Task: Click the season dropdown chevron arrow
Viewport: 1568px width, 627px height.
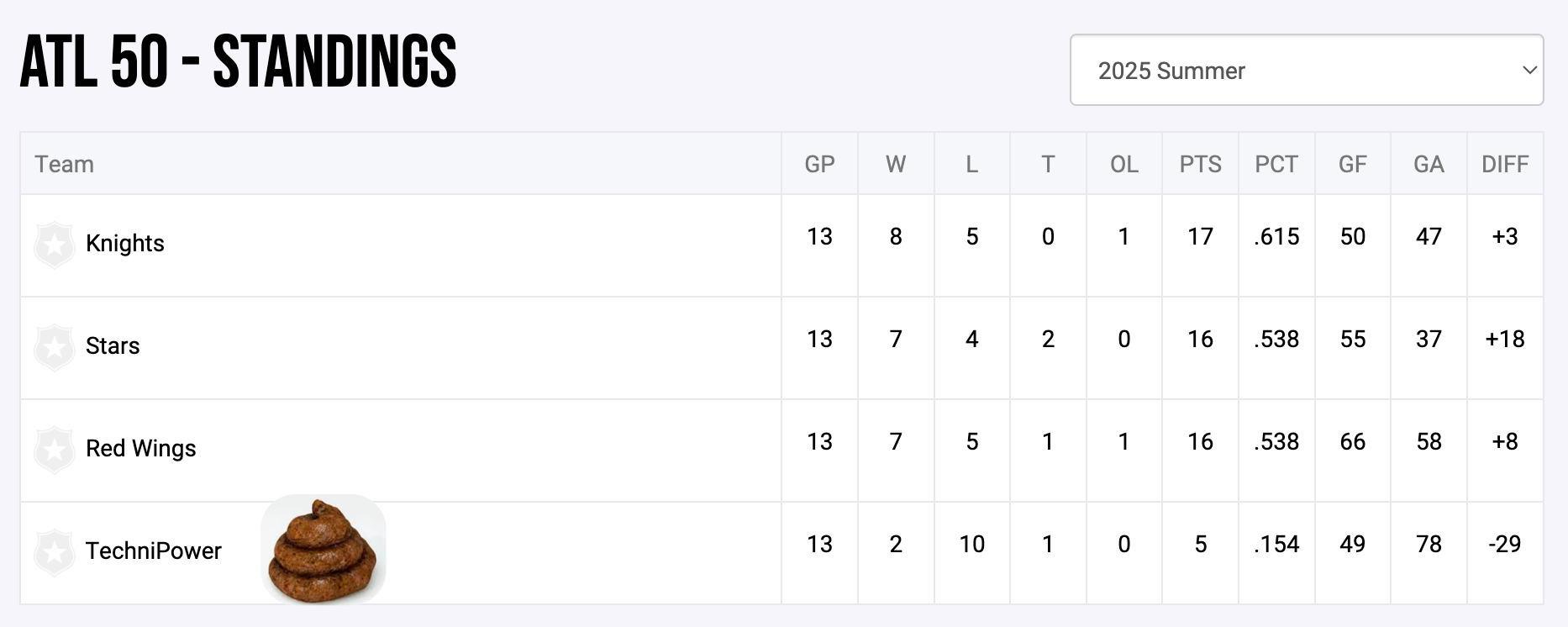Action: tap(1529, 71)
